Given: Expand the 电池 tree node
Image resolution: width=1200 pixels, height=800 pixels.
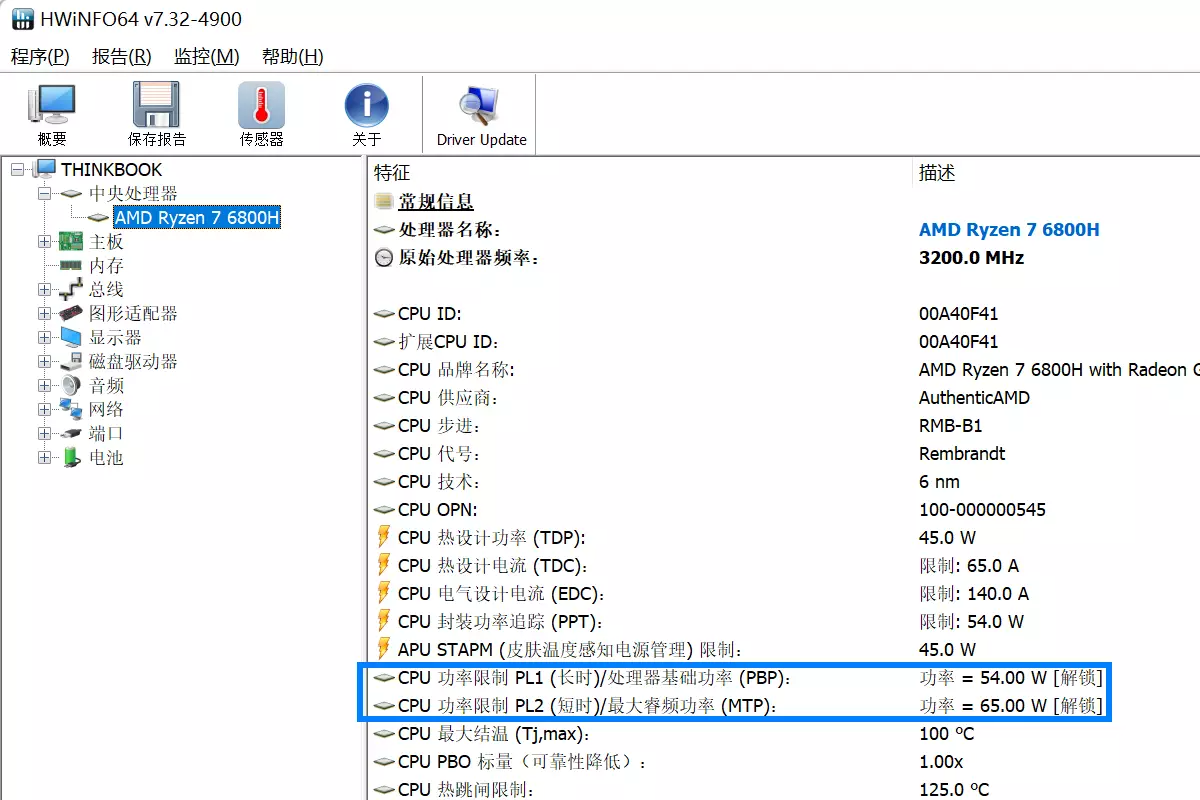Looking at the screenshot, I should coord(44,458).
